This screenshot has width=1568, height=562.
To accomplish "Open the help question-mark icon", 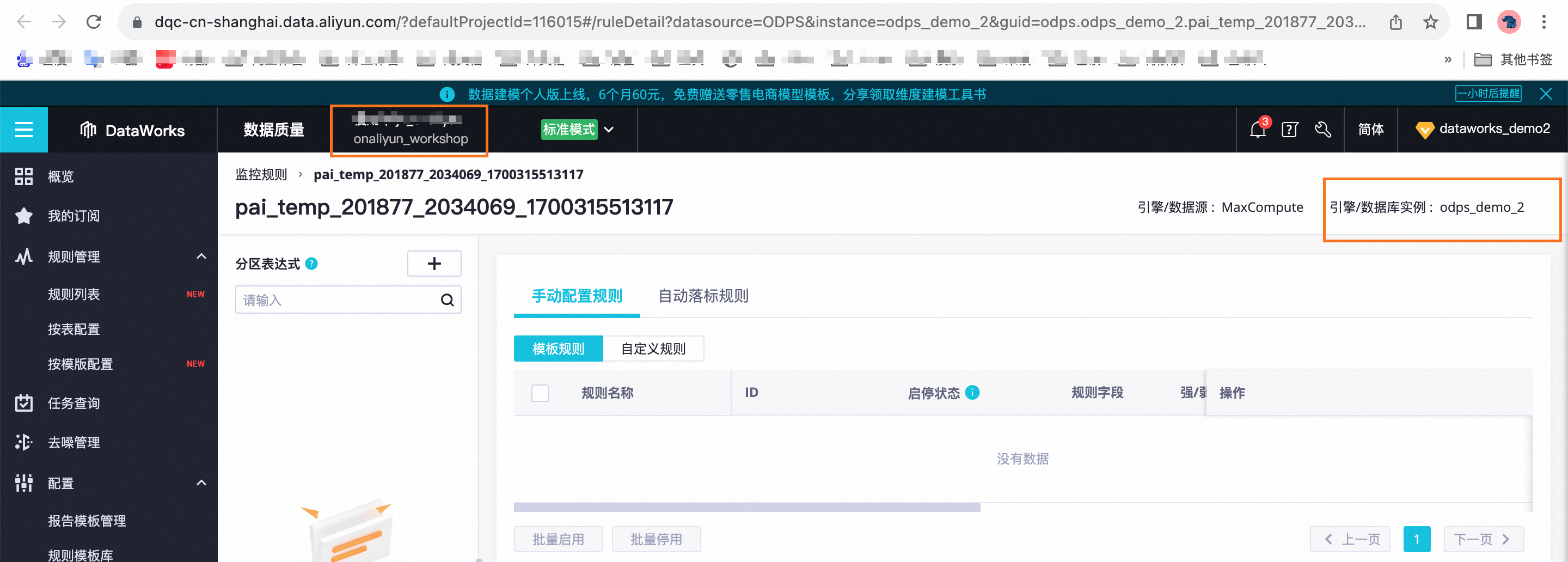I will click(1290, 129).
